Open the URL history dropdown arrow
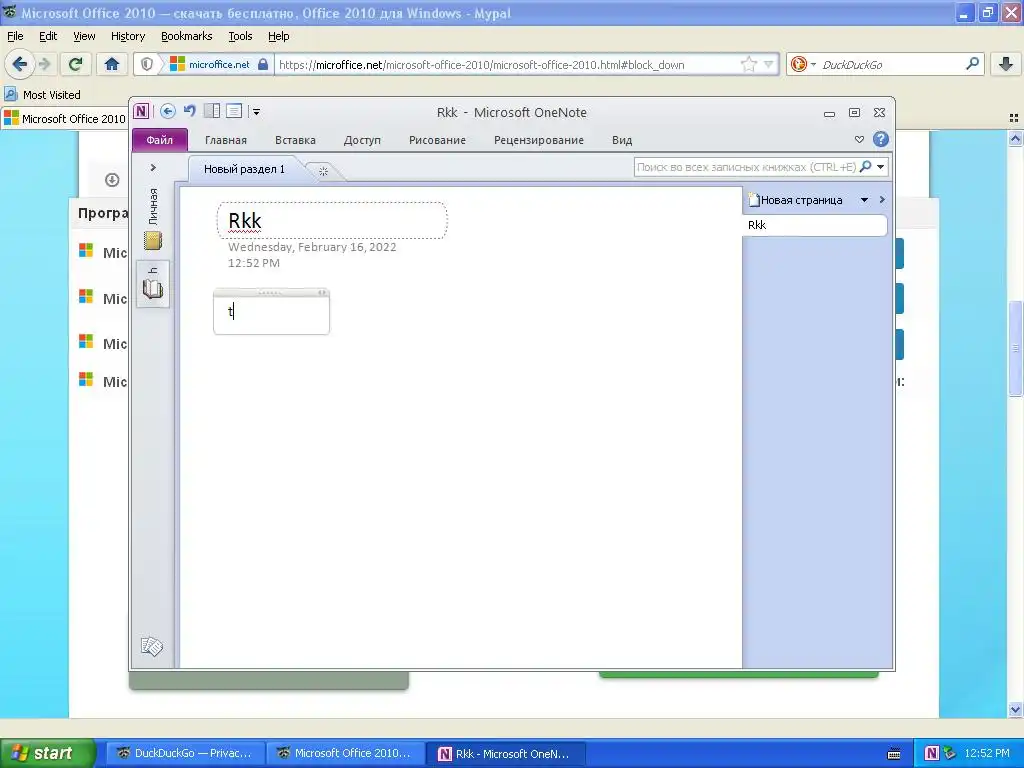 tap(769, 64)
